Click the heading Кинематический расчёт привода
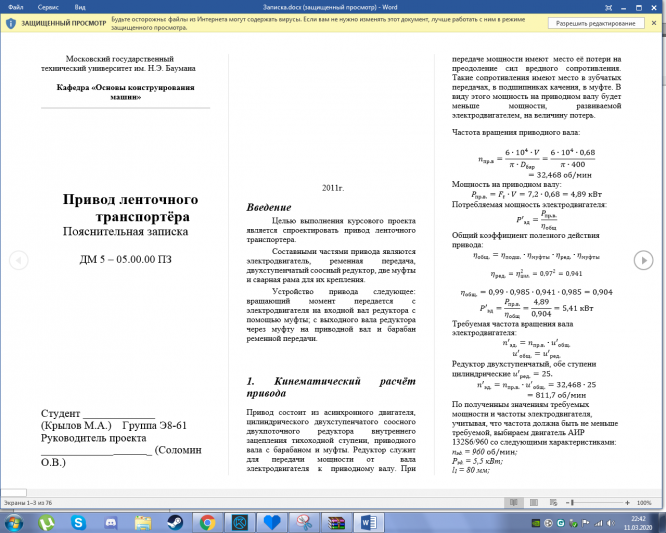 (x=331, y=387)
